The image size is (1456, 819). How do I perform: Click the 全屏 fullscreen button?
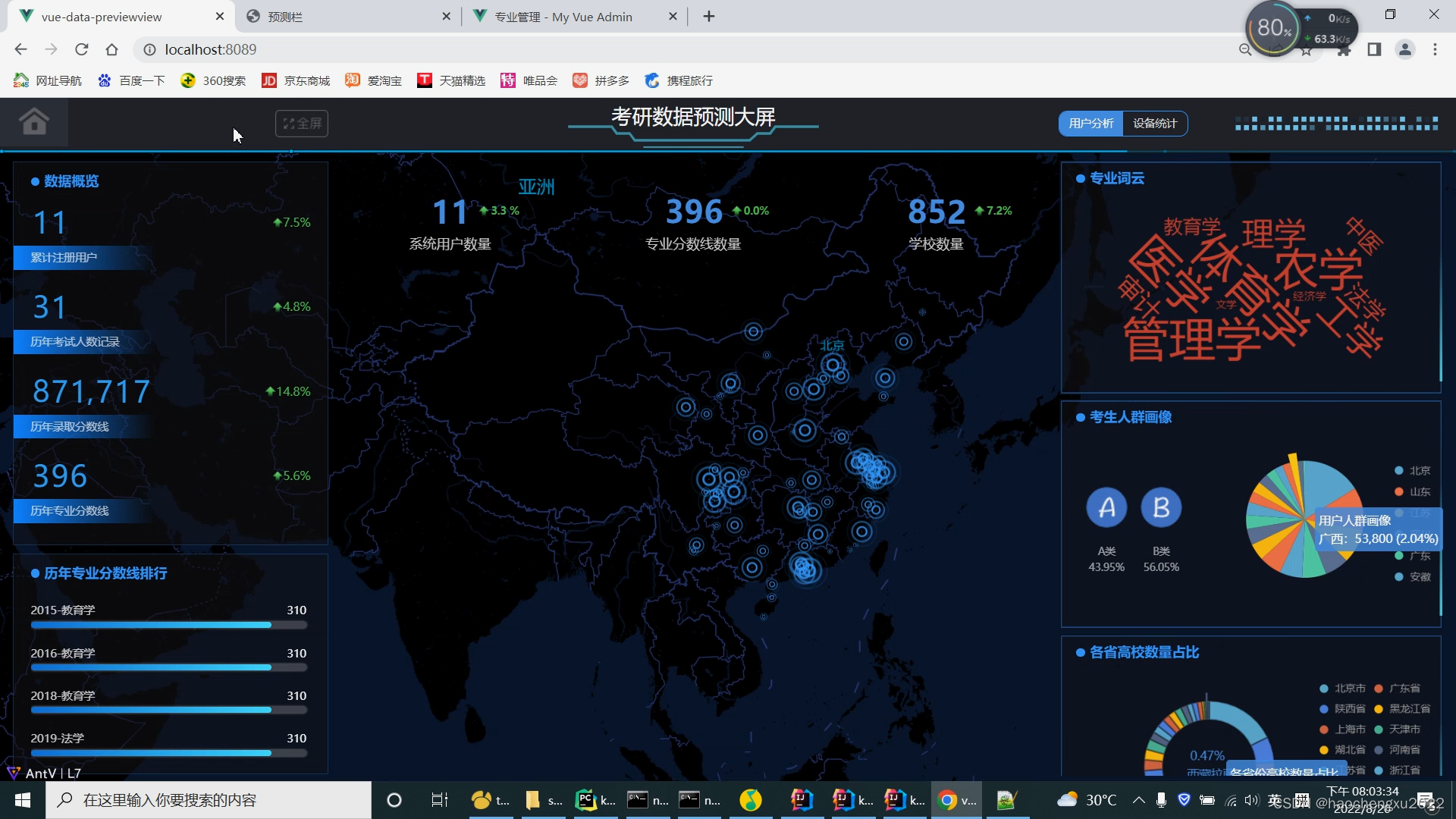coord(302,124)
